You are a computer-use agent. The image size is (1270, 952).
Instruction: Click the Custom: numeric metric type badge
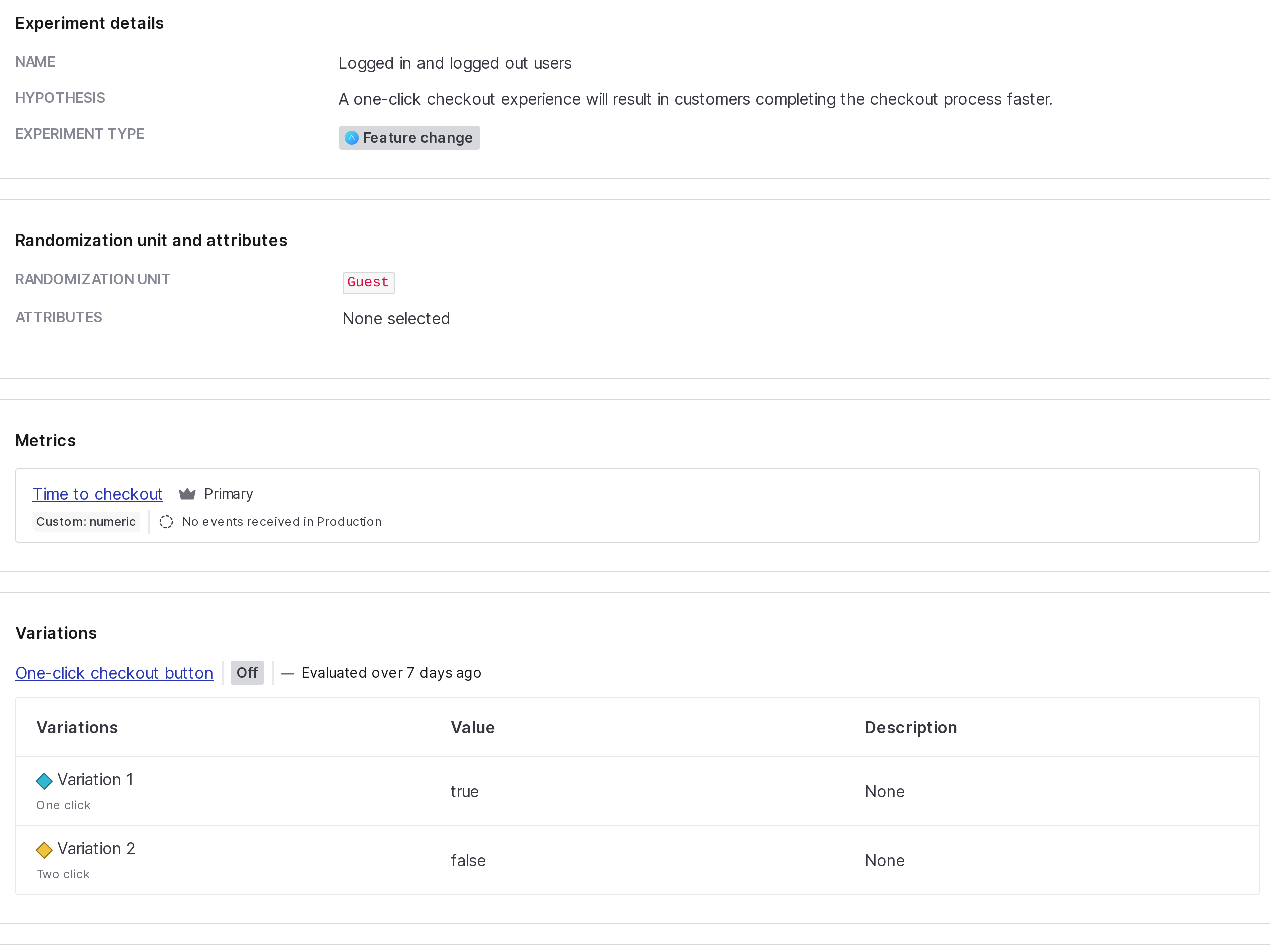[x=87, y=522]
